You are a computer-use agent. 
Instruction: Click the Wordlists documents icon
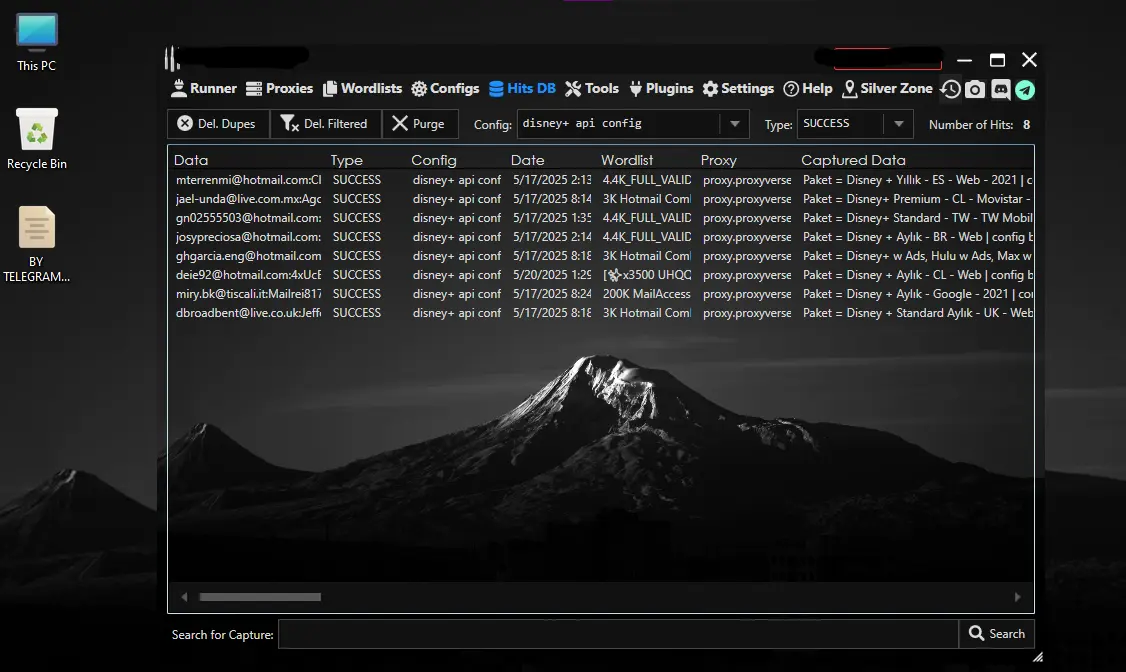[330, 88]
